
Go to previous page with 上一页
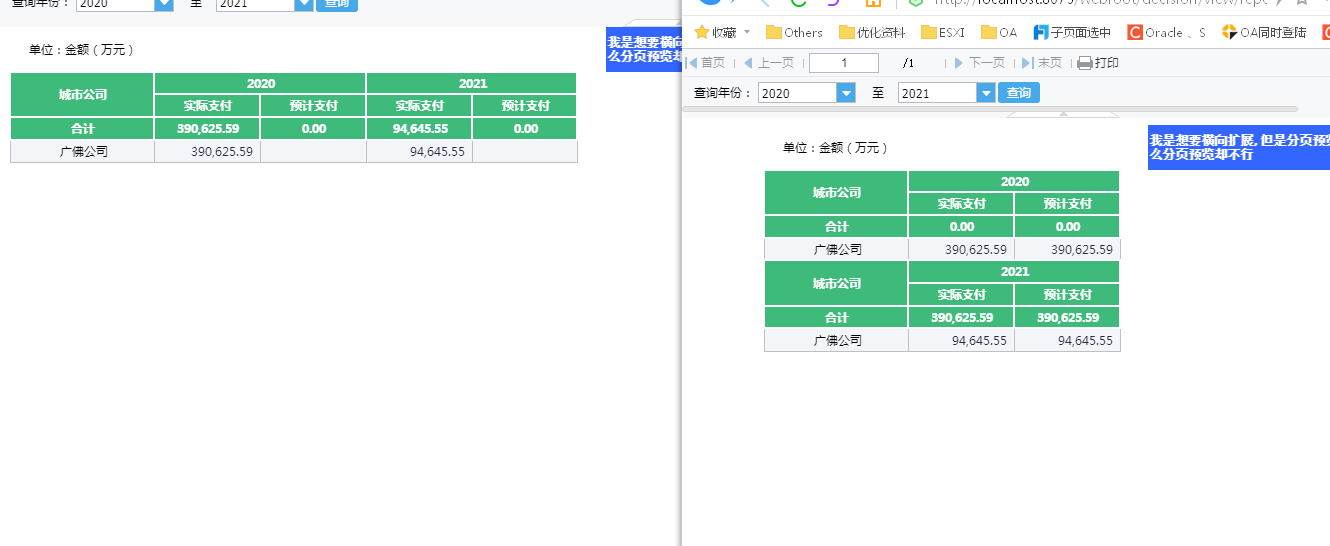click(x=769, y=63)
